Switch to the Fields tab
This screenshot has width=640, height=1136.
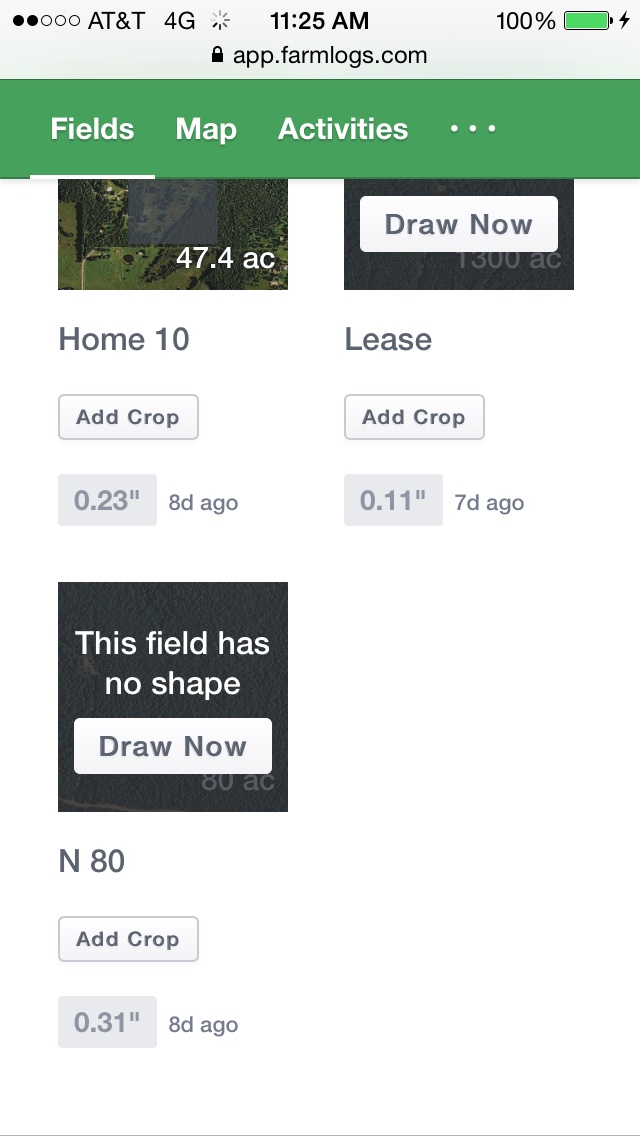(x=92, y=129)
